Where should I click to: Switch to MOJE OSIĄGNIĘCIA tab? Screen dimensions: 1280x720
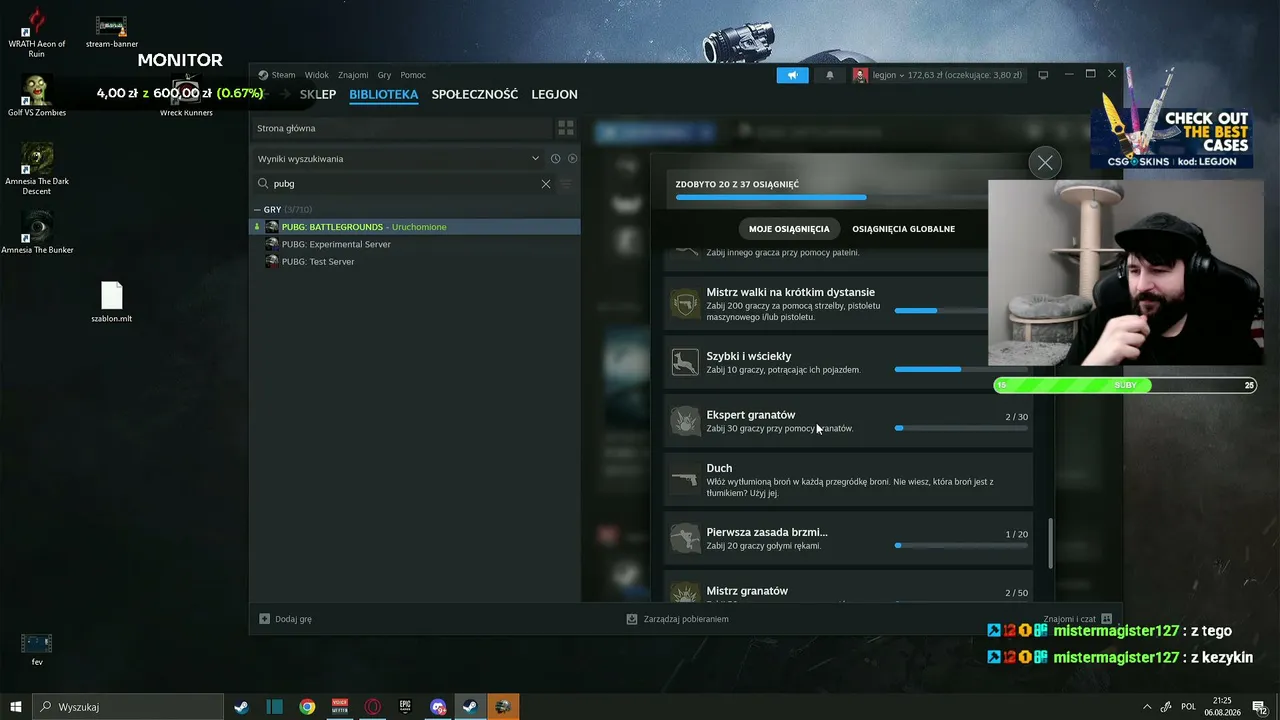click(789, 229)
